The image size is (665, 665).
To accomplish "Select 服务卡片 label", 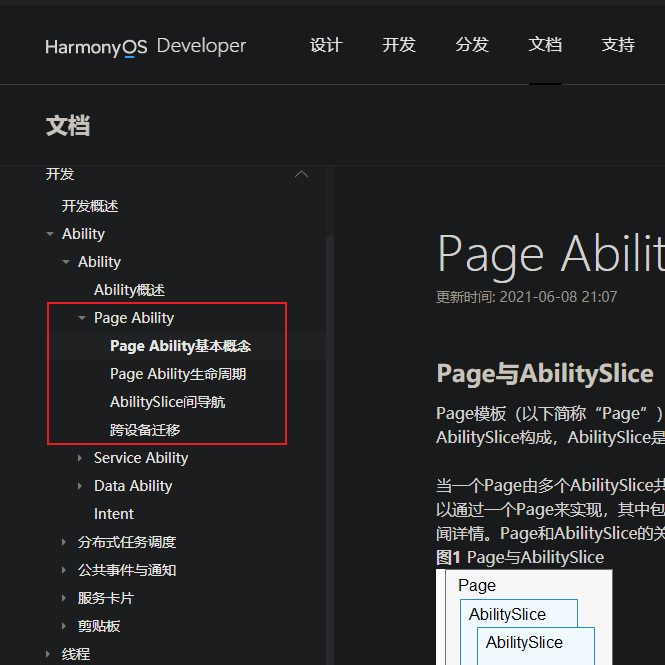I will (106, 598).
